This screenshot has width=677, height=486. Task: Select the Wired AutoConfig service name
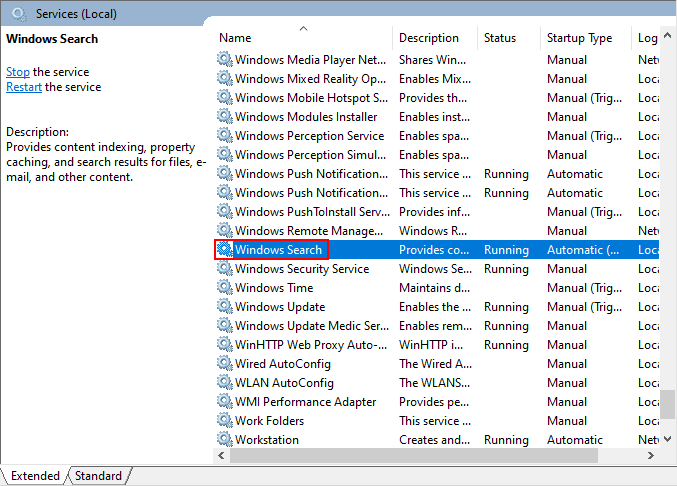[x=283, y=363]
